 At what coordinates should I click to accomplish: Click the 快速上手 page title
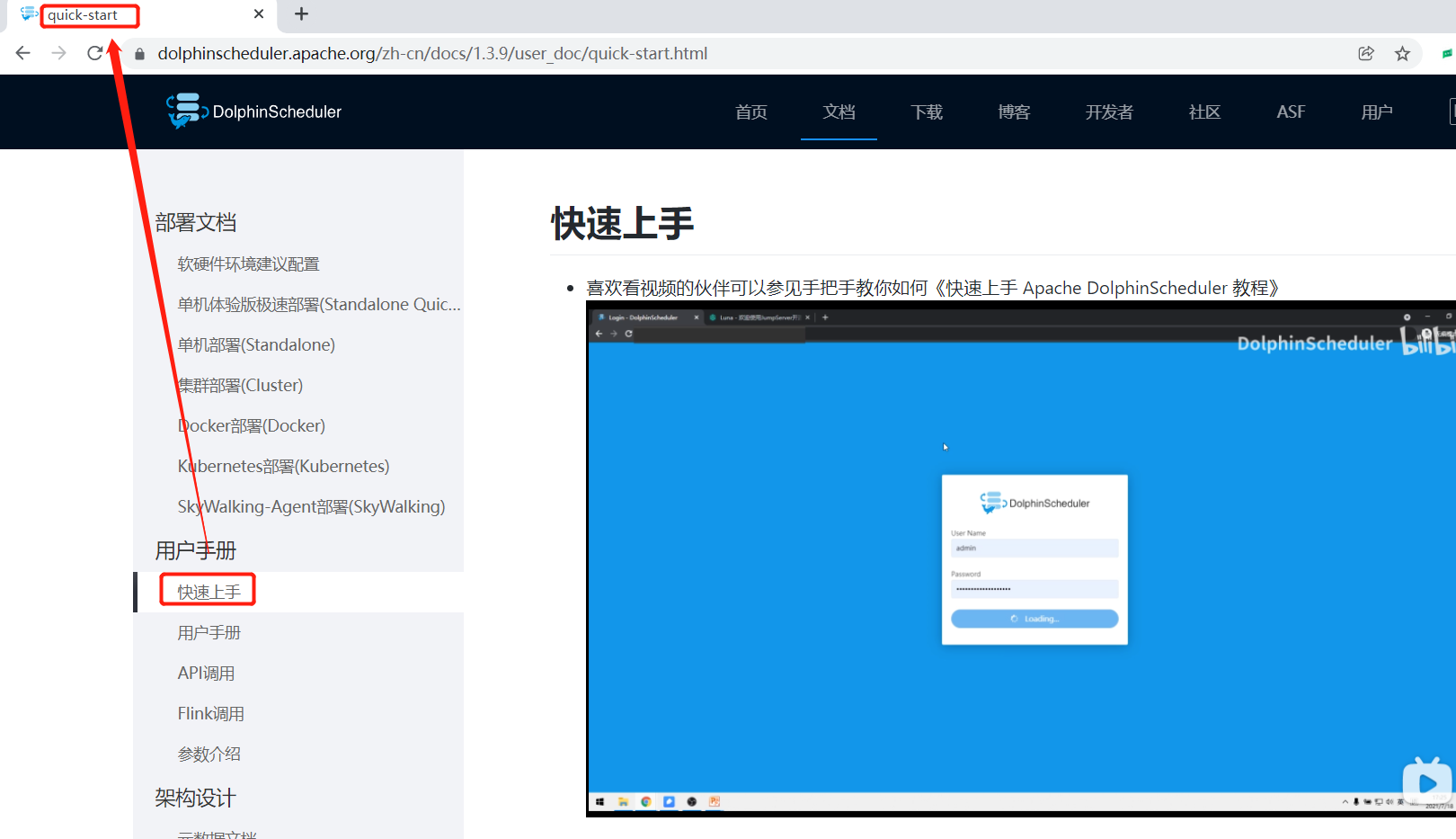[622, 223]
